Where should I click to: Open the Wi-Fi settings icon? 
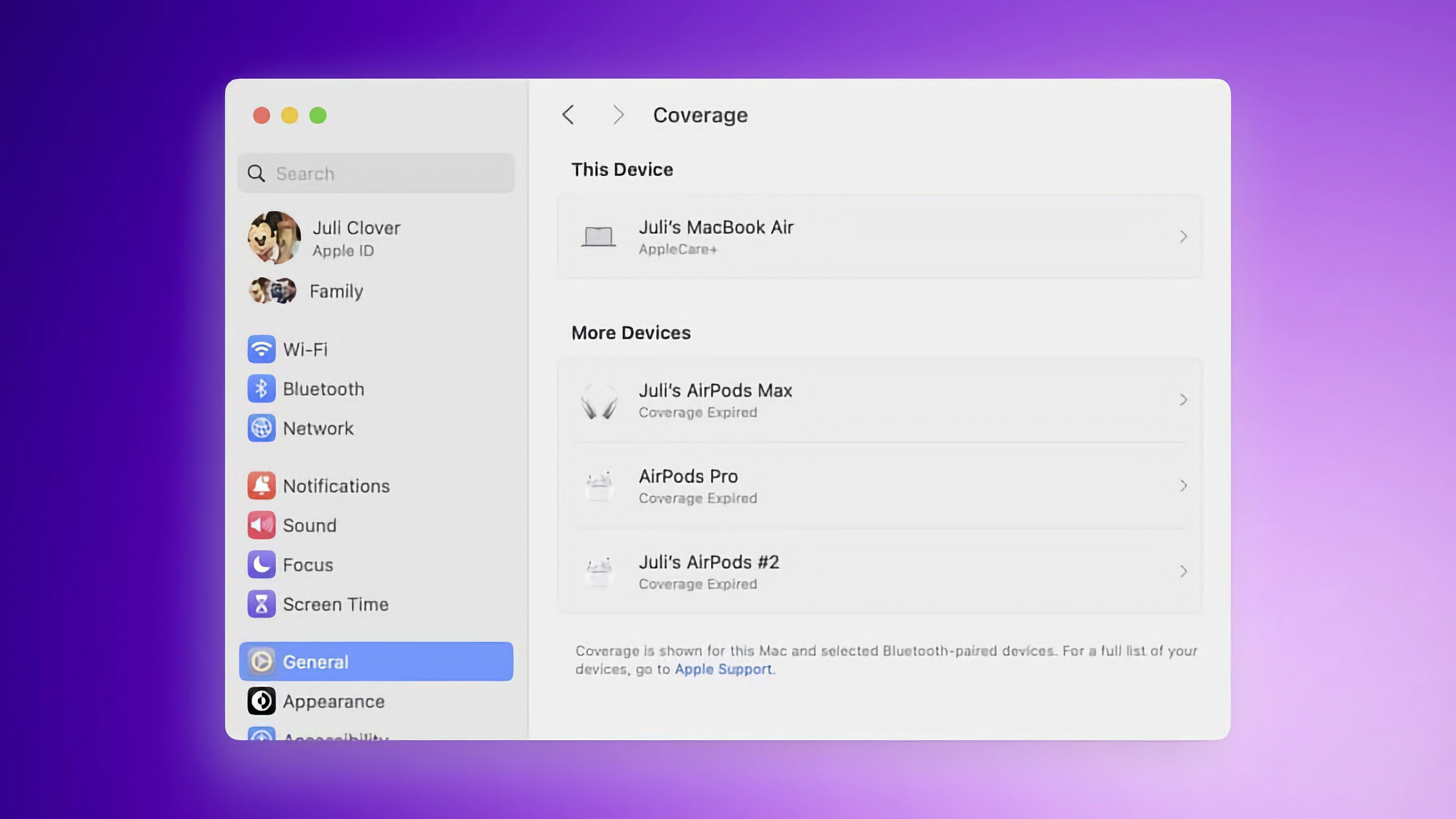click(x=261, y=349)
